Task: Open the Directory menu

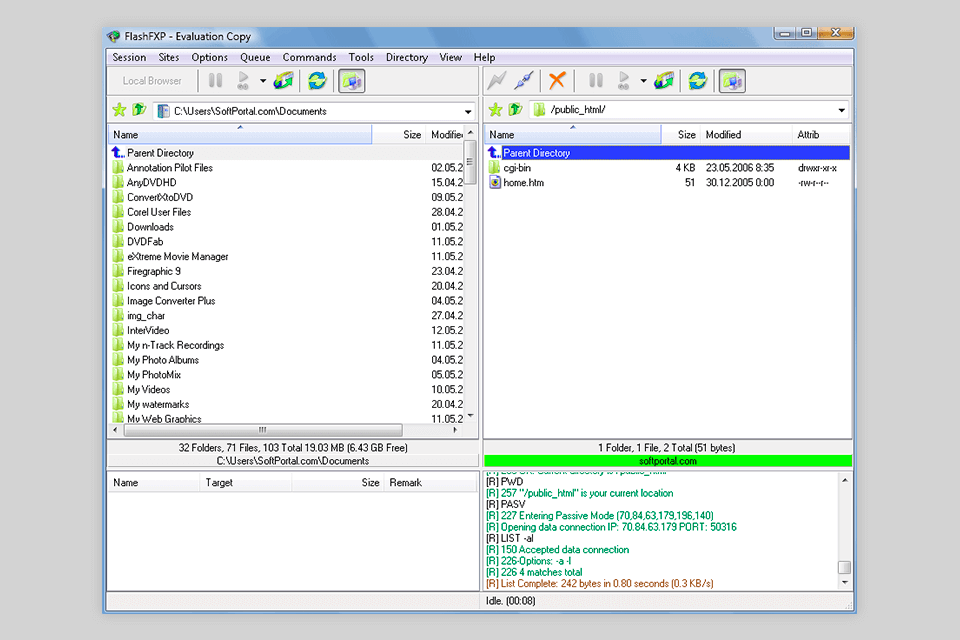Action: pos(407,57)
